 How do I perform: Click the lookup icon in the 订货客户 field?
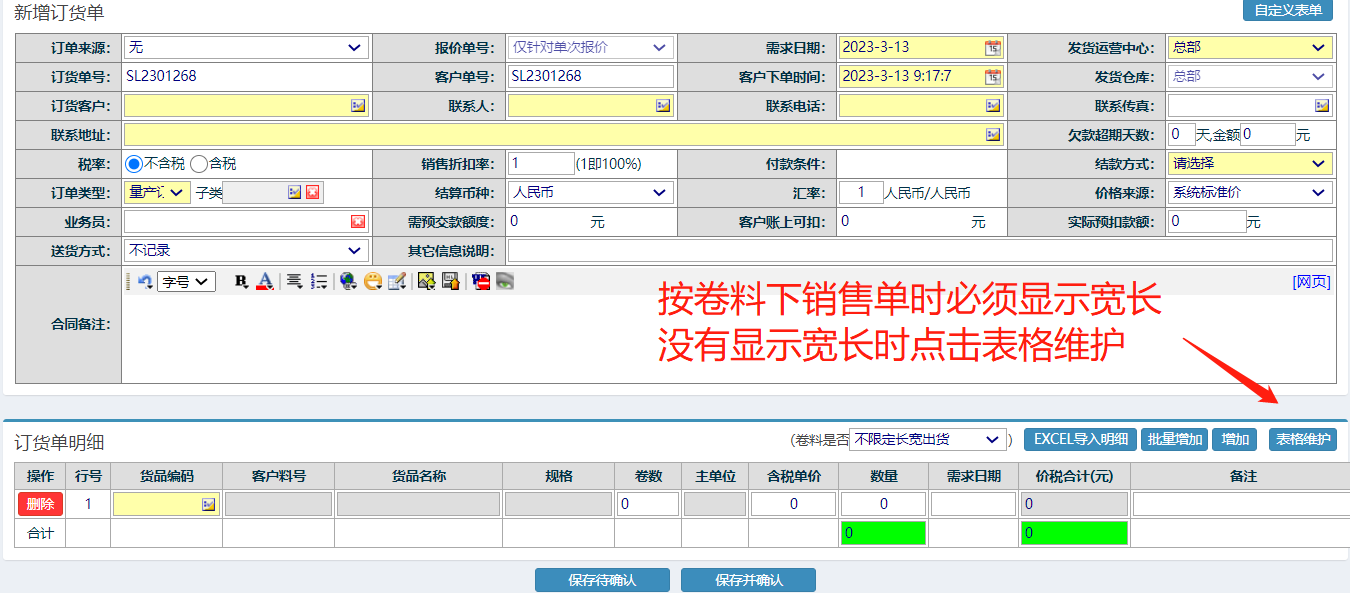click(x=358, y=106)
